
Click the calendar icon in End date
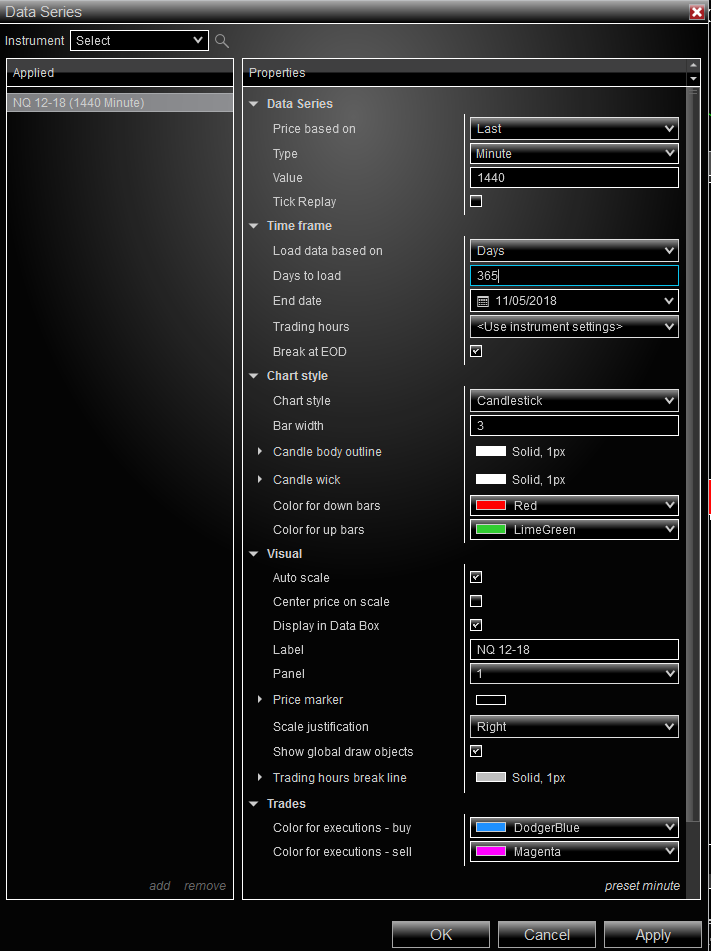click(x=483, y=301)
